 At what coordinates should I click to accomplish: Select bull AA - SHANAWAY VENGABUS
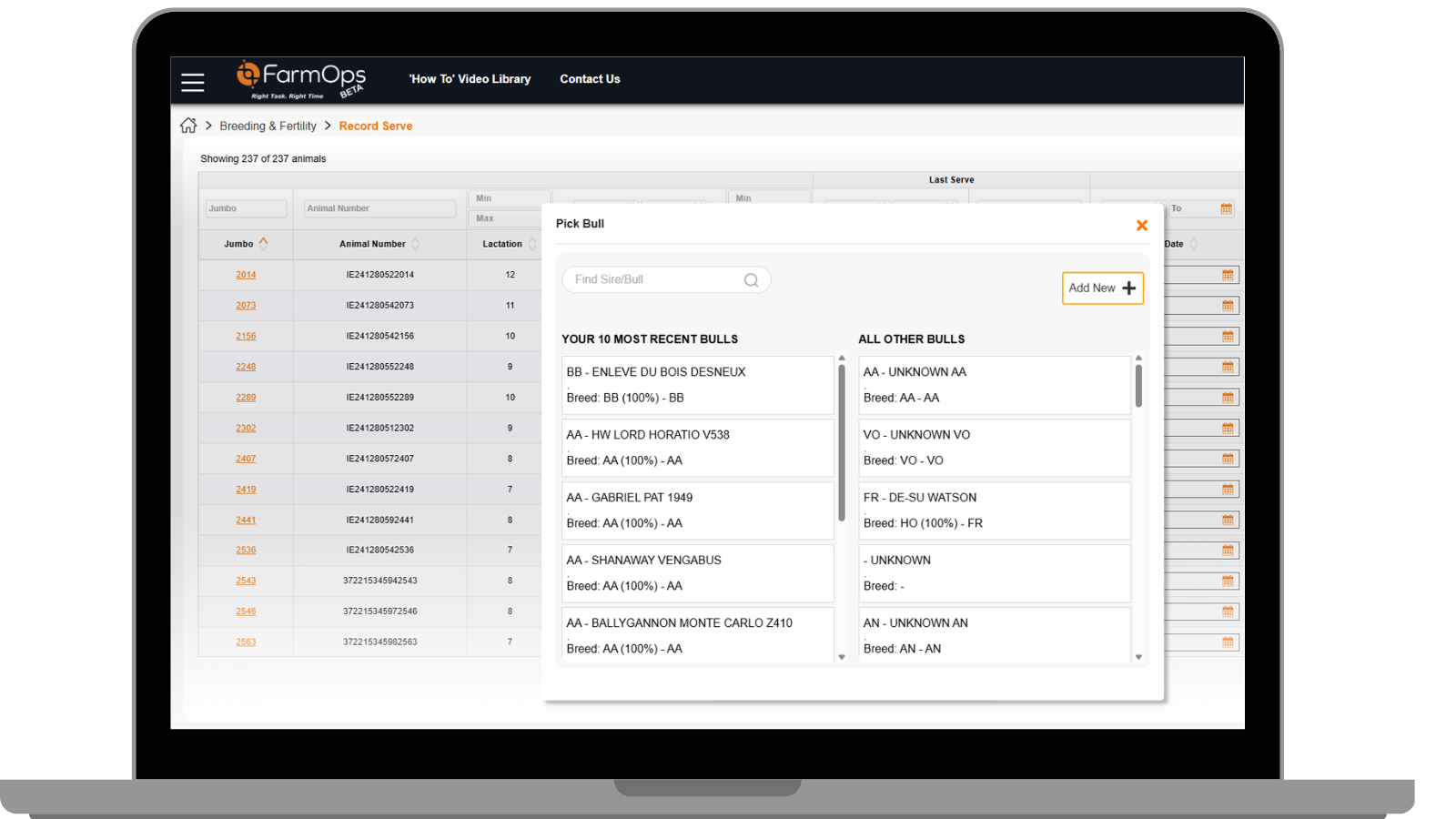(x=697, y=573)
